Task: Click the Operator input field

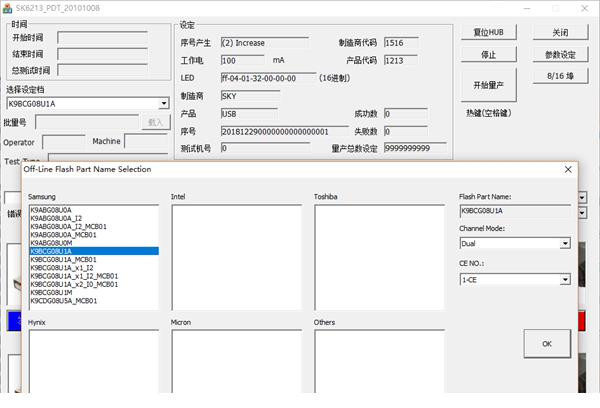Action: [64, 142]
